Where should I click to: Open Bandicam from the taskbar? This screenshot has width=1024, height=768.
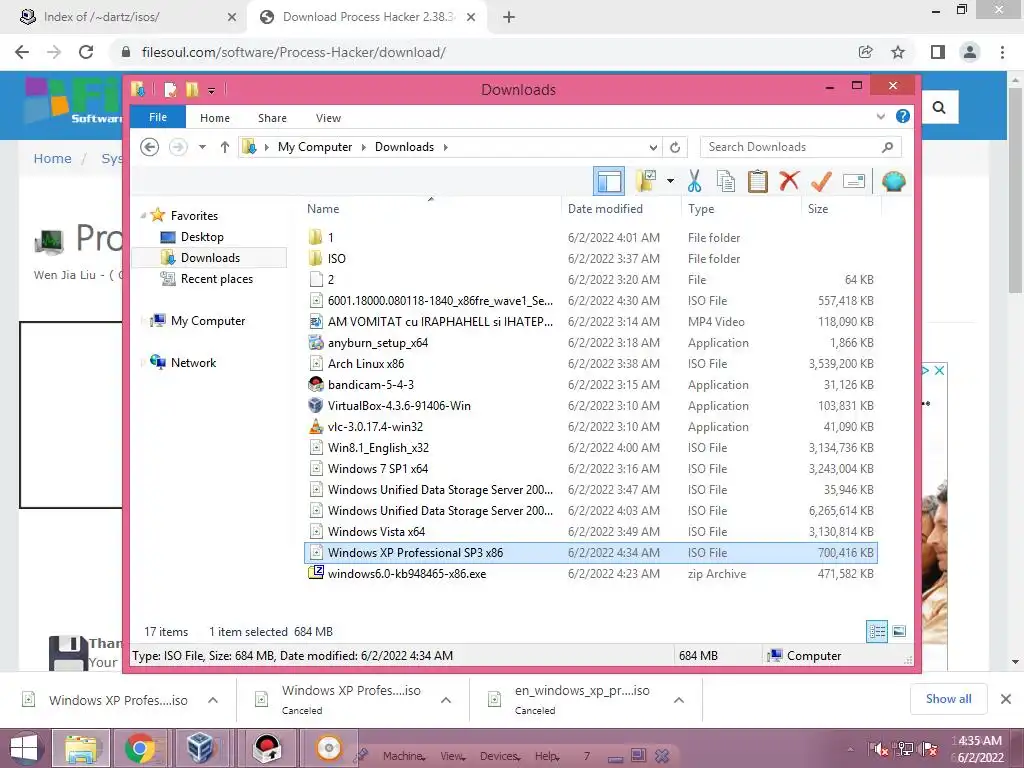coord(267,748)
